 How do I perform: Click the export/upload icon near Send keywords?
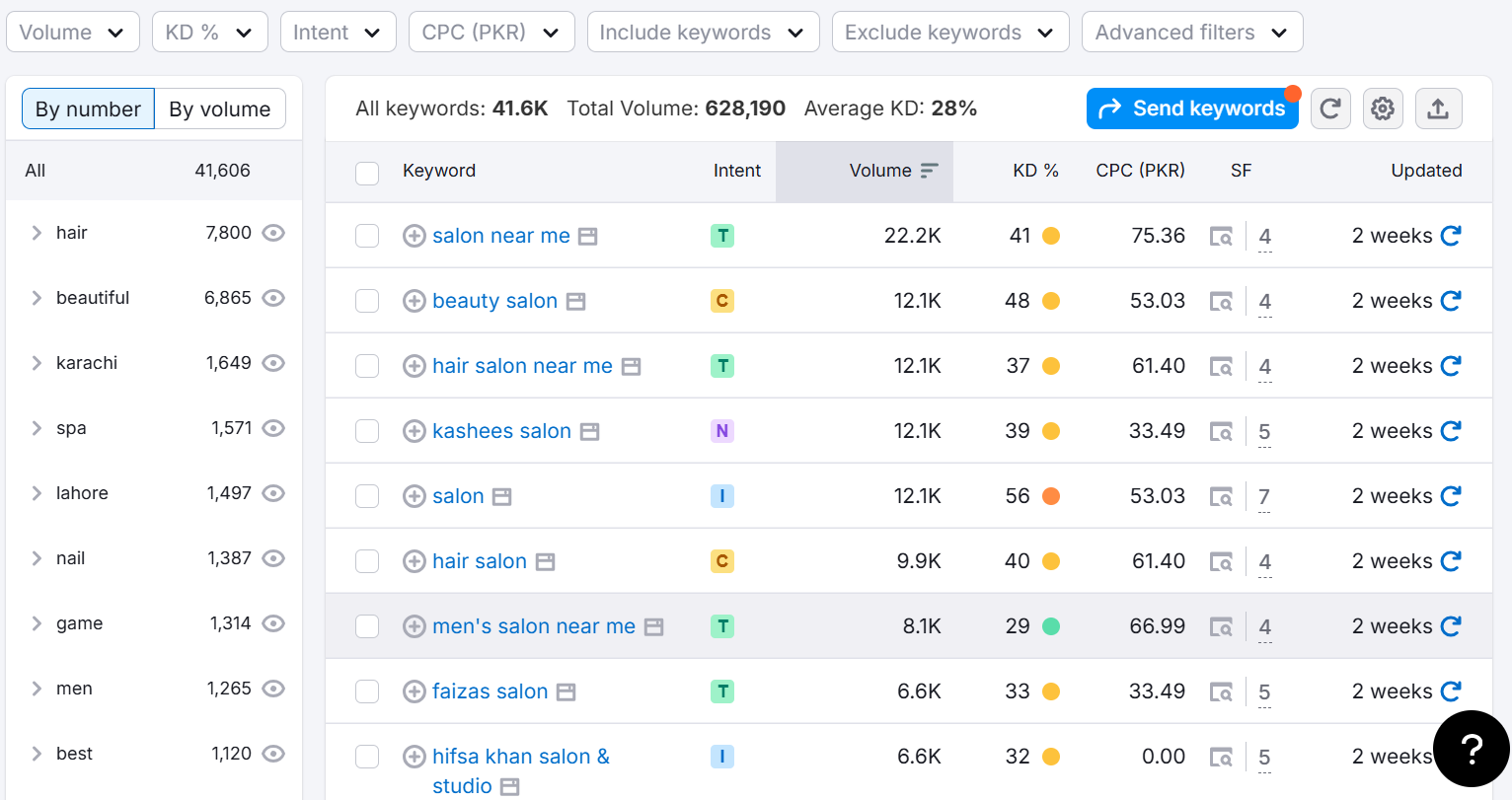[x=1439, y=109]
